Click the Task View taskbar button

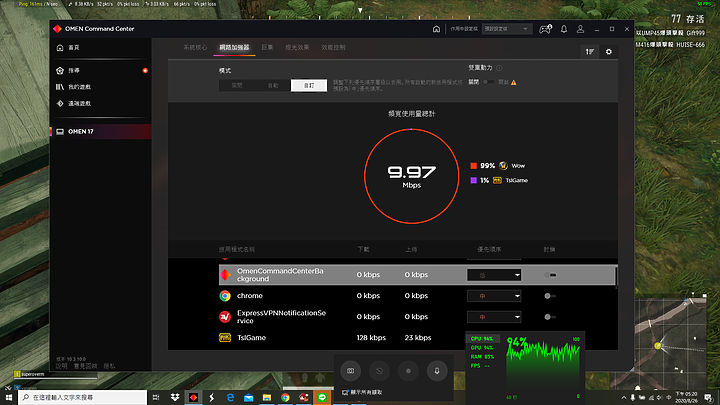click(x=156, y=397)
